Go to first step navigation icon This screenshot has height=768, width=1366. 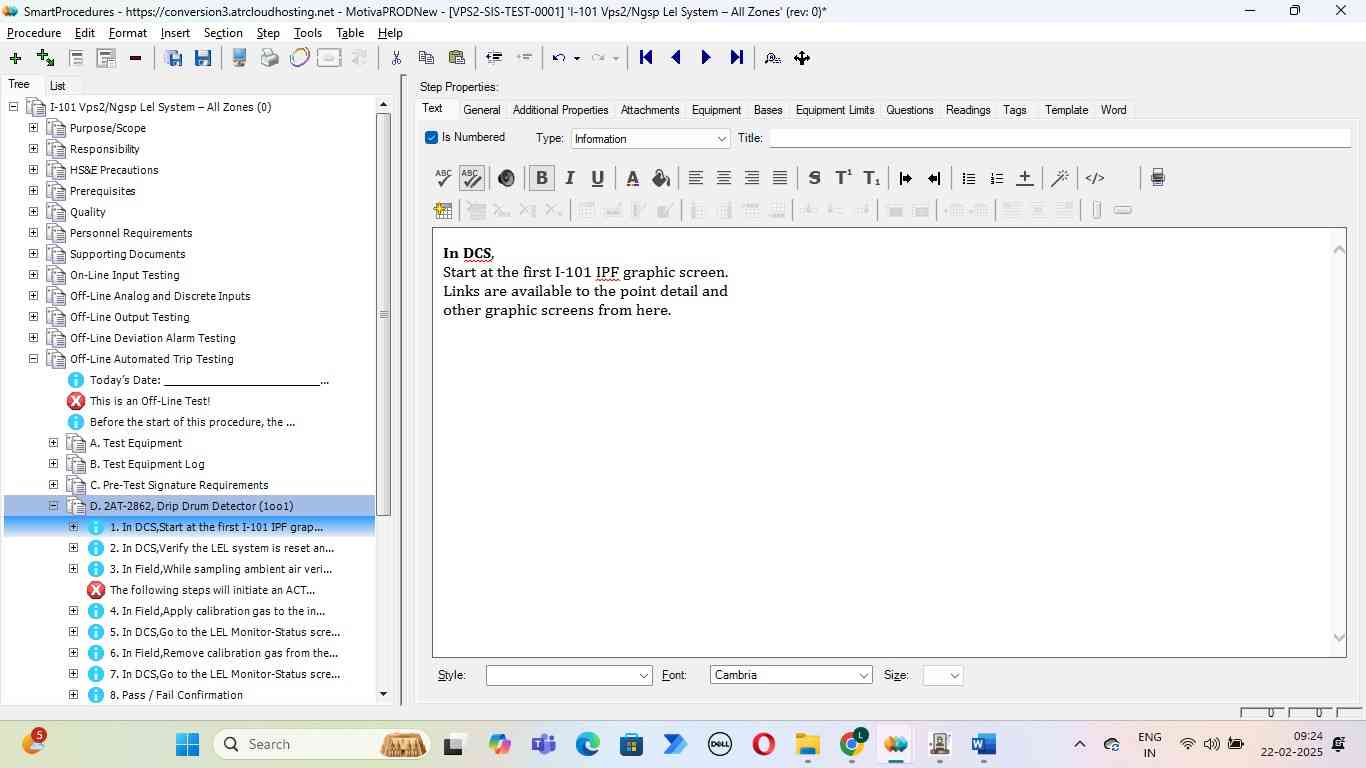(x=646, y=58)
